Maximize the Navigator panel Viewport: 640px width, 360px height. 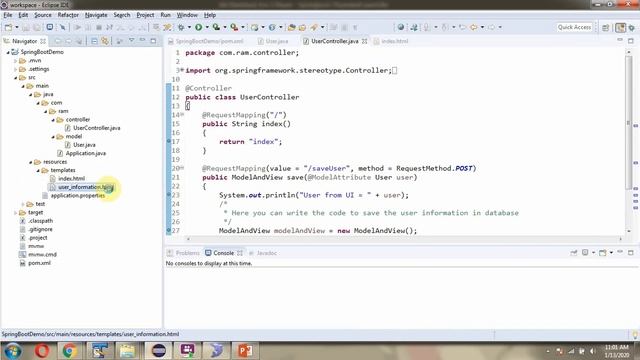(x=153, y=41)
